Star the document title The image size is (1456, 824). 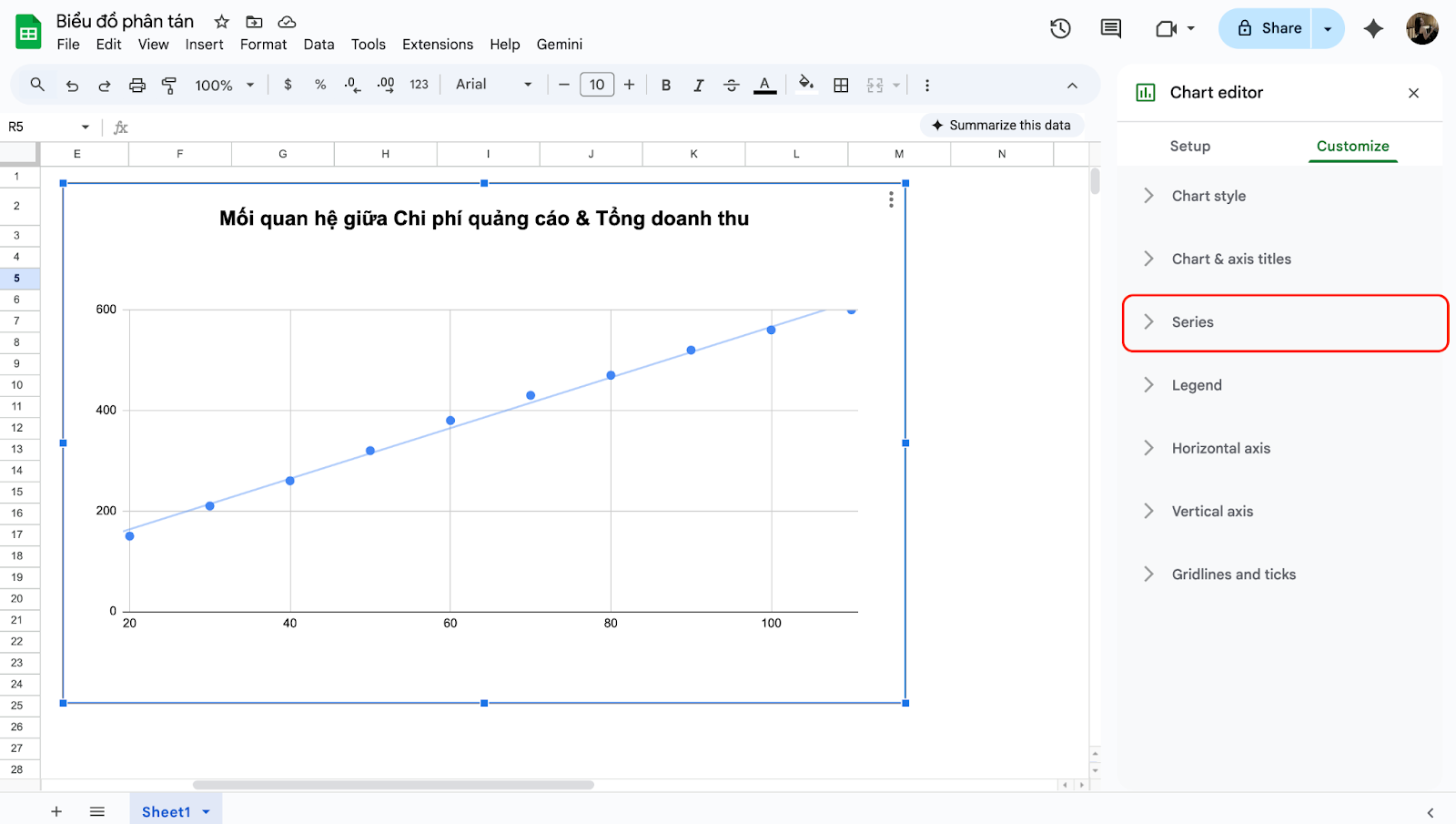221,22
